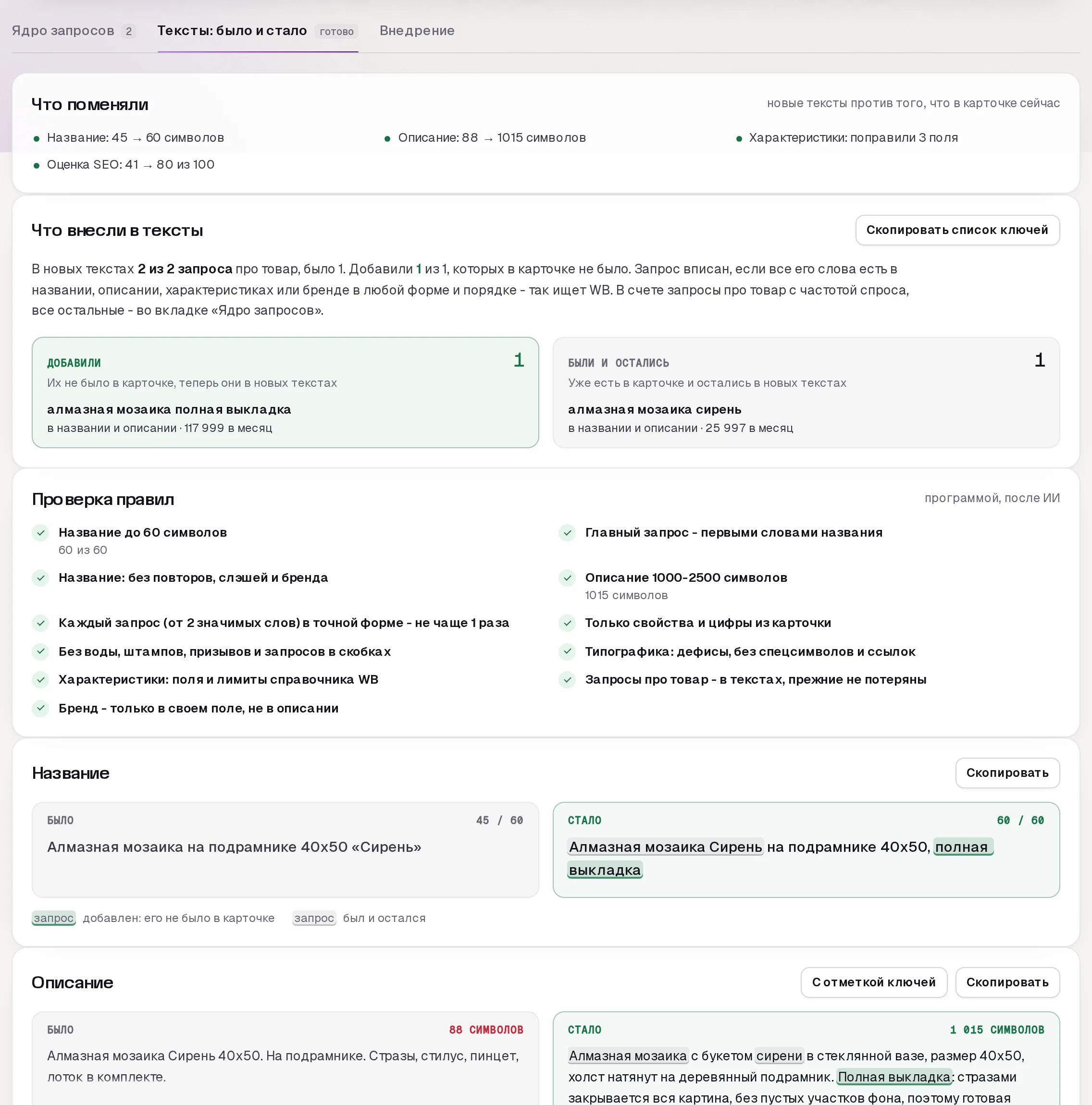Click the badge «2» beside Ядро запросов
This screenshot has height=1105, width=1092.
point(129,31)
